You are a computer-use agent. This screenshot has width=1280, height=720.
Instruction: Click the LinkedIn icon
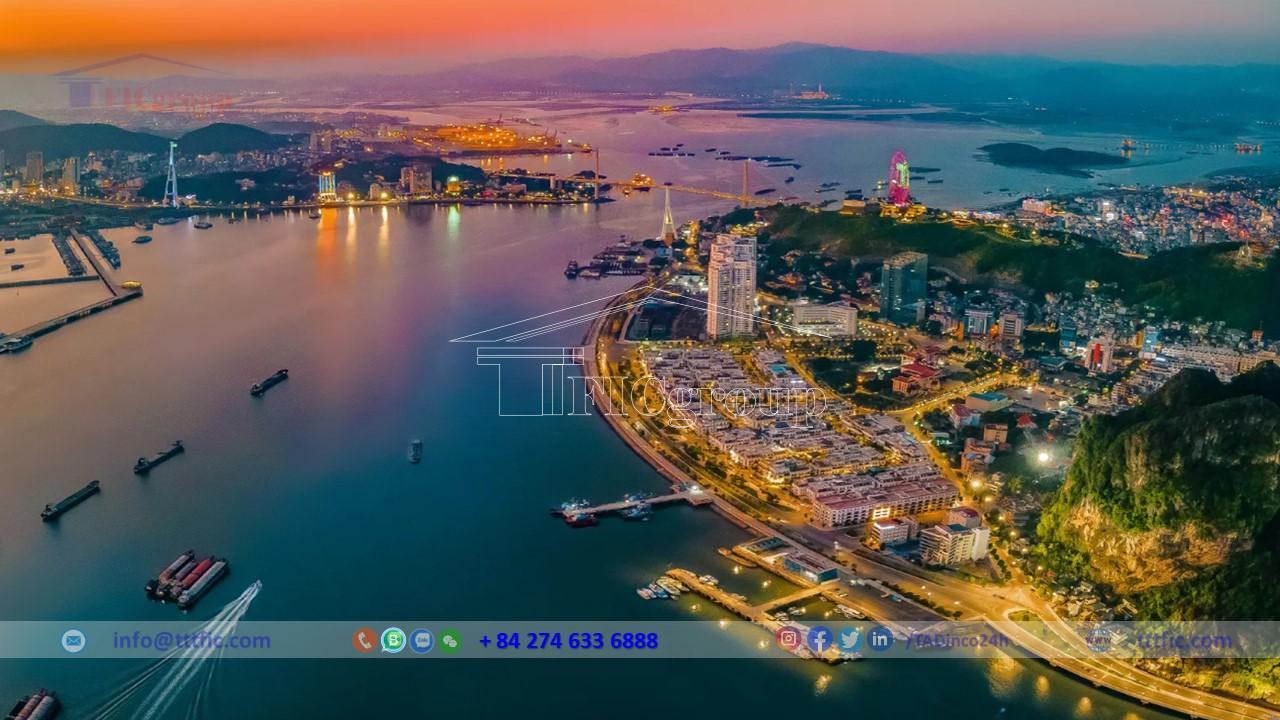880,639
